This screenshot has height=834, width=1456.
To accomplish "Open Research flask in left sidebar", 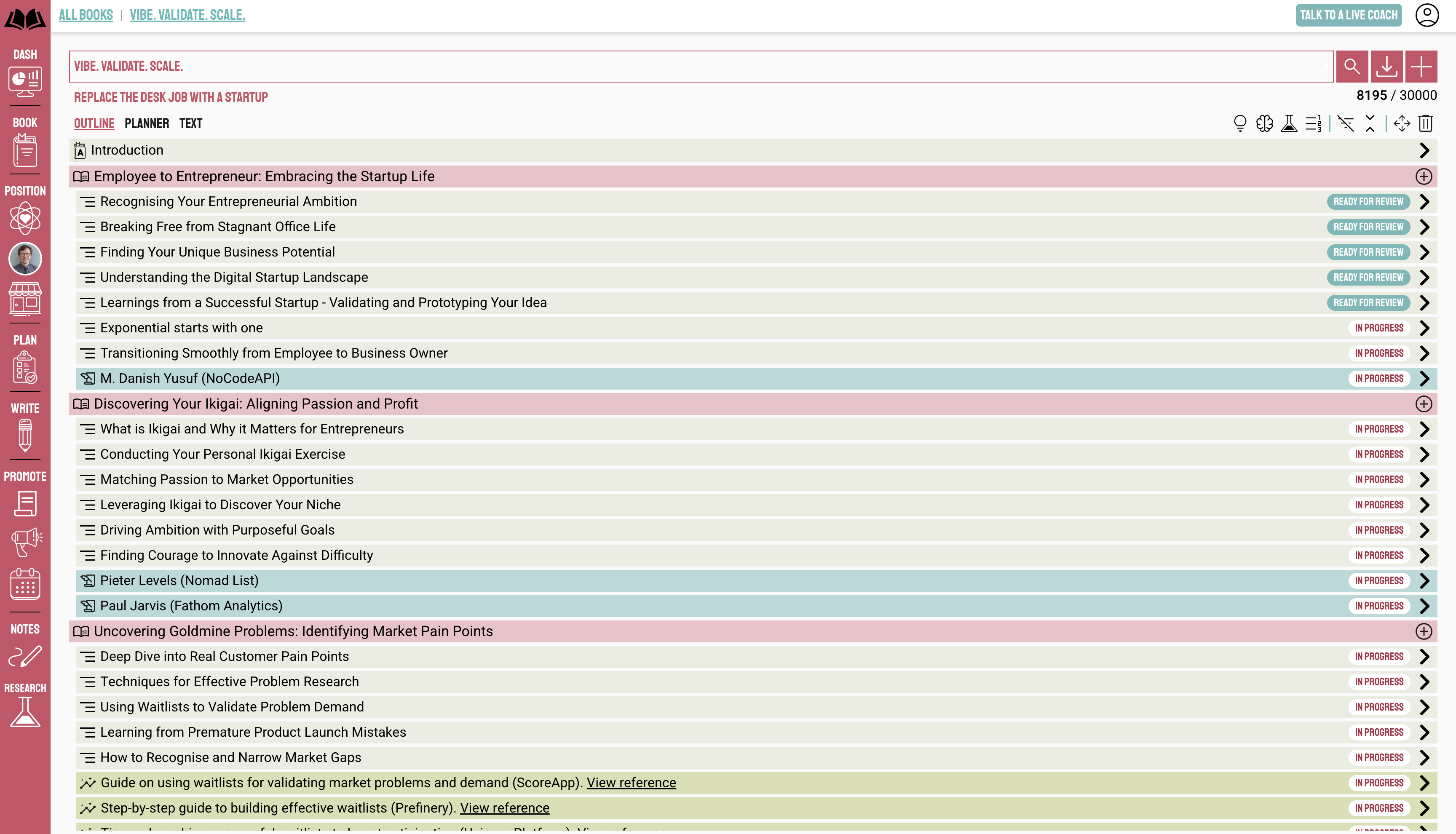I will tap(25, 712).
